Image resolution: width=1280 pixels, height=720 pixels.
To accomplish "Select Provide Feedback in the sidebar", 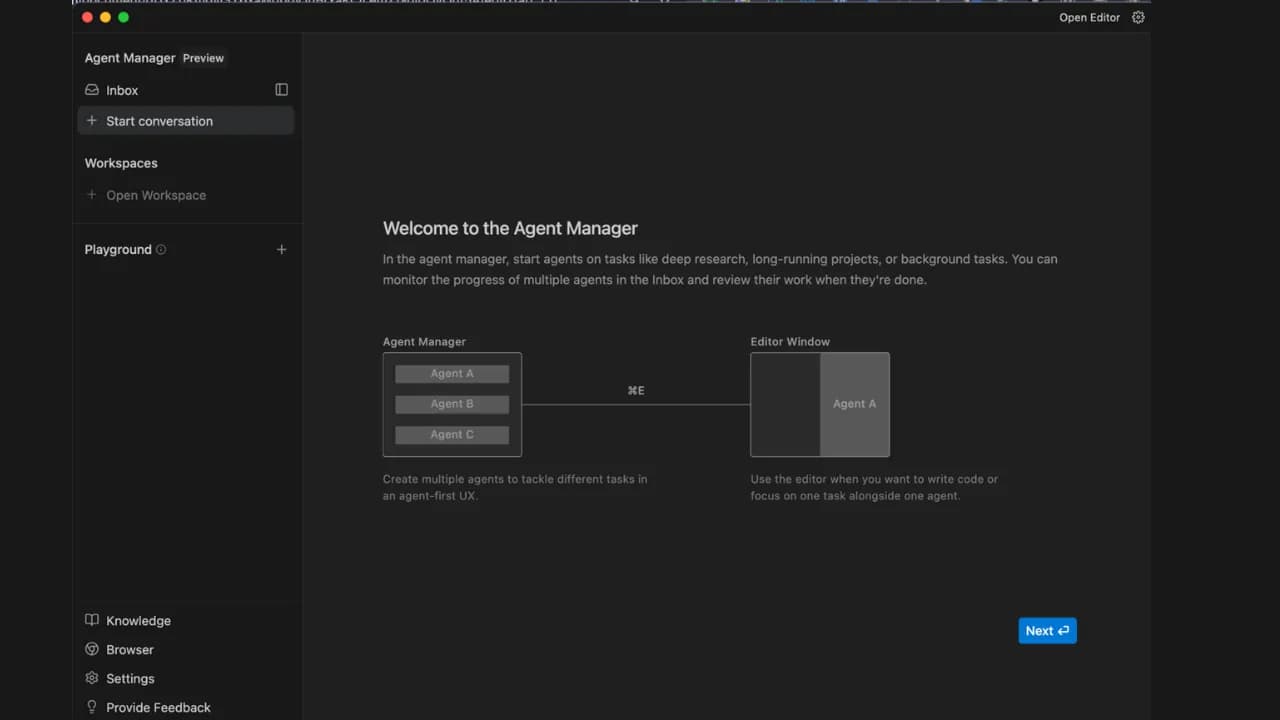I will click(x=158, y=707).
